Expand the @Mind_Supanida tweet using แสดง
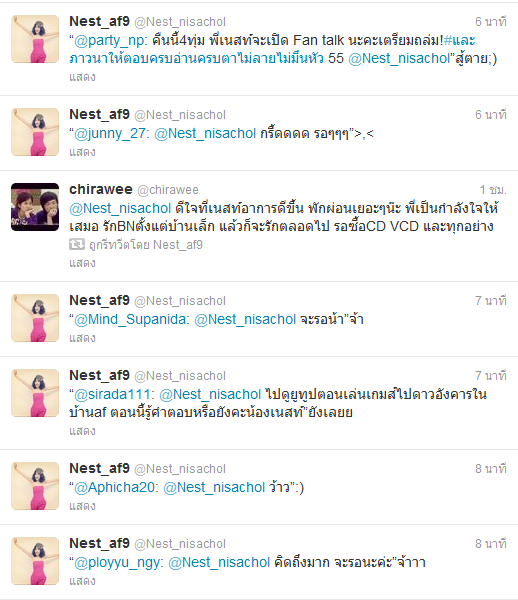This screenshot has height=600, width=518. tap(82, 338)
